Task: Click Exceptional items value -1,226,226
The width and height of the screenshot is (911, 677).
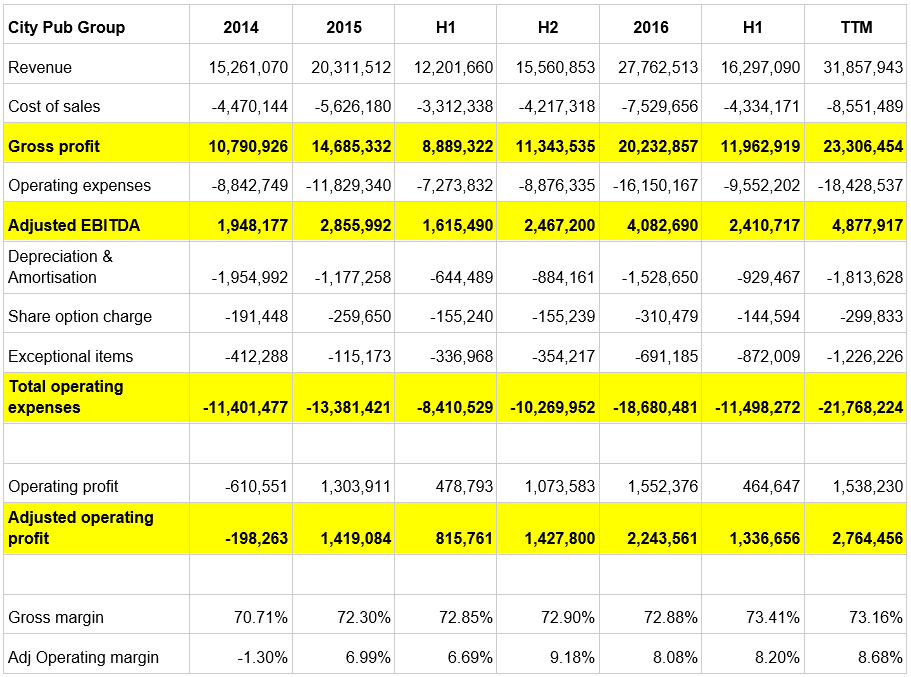Action: 865,356
